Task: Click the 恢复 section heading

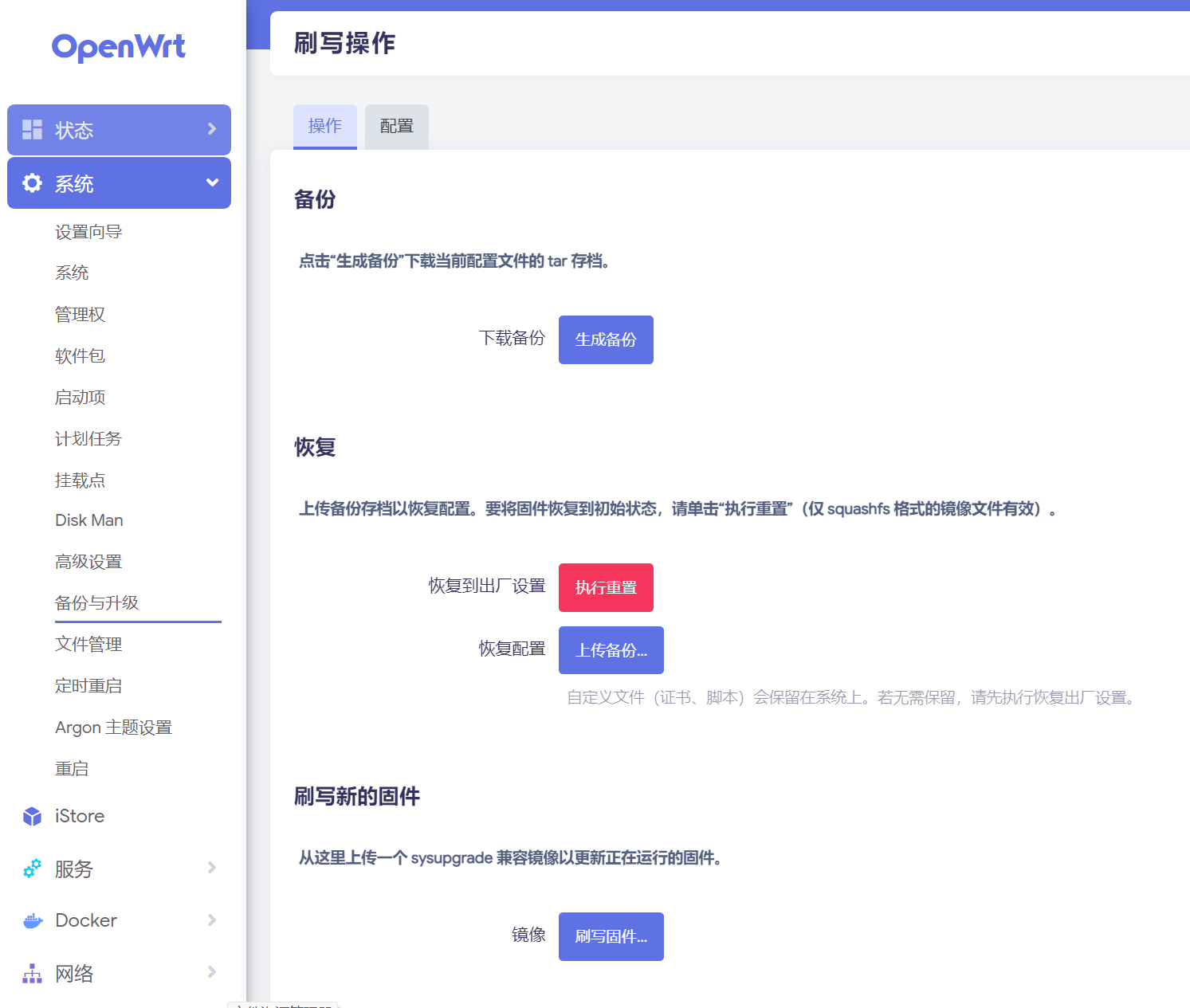Action: 315,447
